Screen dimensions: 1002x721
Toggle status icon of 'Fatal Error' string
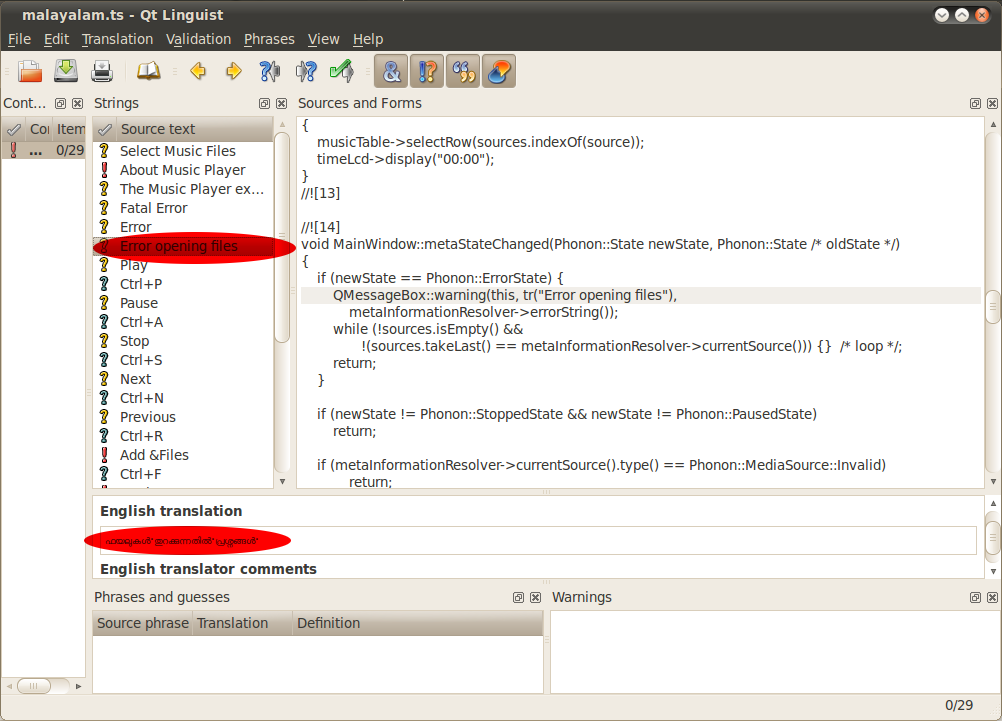point(104,208)
